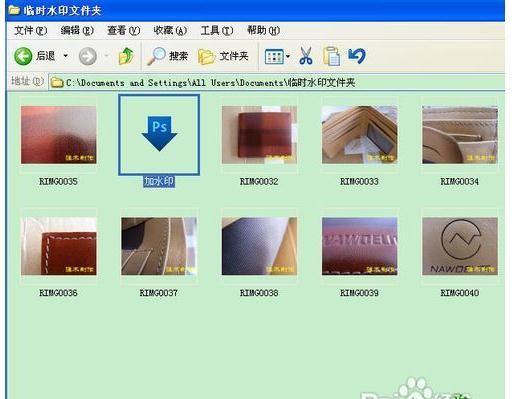Click the address bar path field

[277, 82]
